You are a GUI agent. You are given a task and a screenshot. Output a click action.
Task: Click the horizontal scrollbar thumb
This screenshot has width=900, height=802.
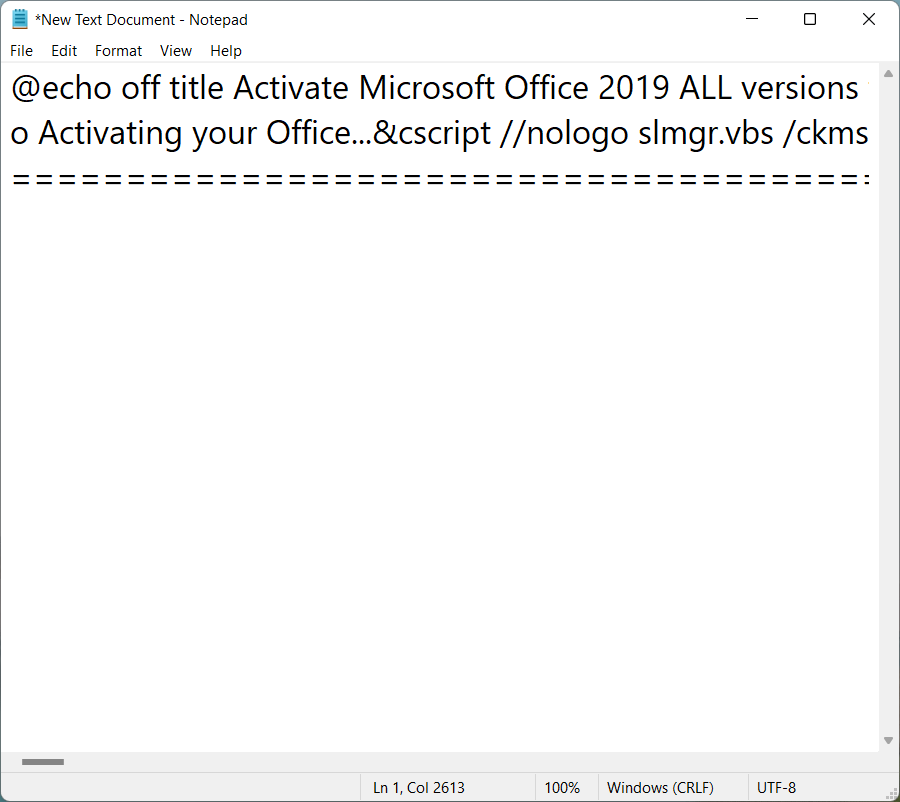43,762
